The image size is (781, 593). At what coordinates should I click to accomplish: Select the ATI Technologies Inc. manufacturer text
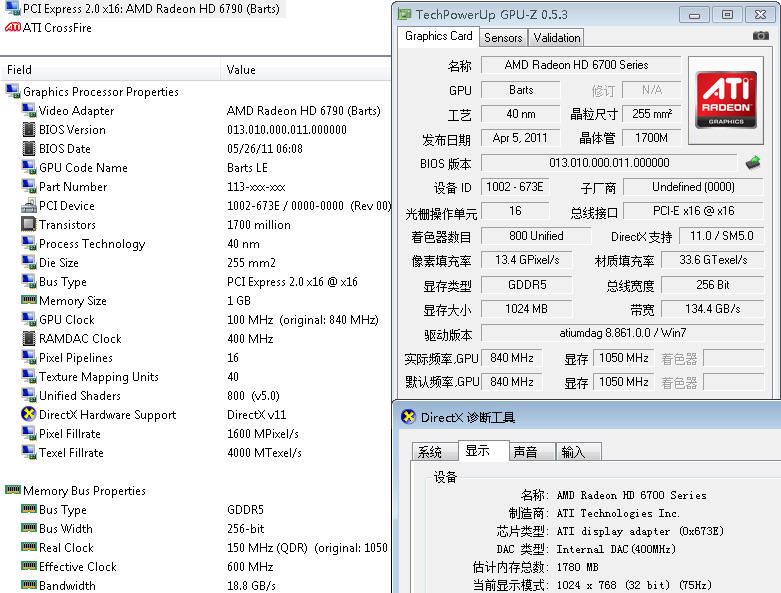tap(618, 513)
